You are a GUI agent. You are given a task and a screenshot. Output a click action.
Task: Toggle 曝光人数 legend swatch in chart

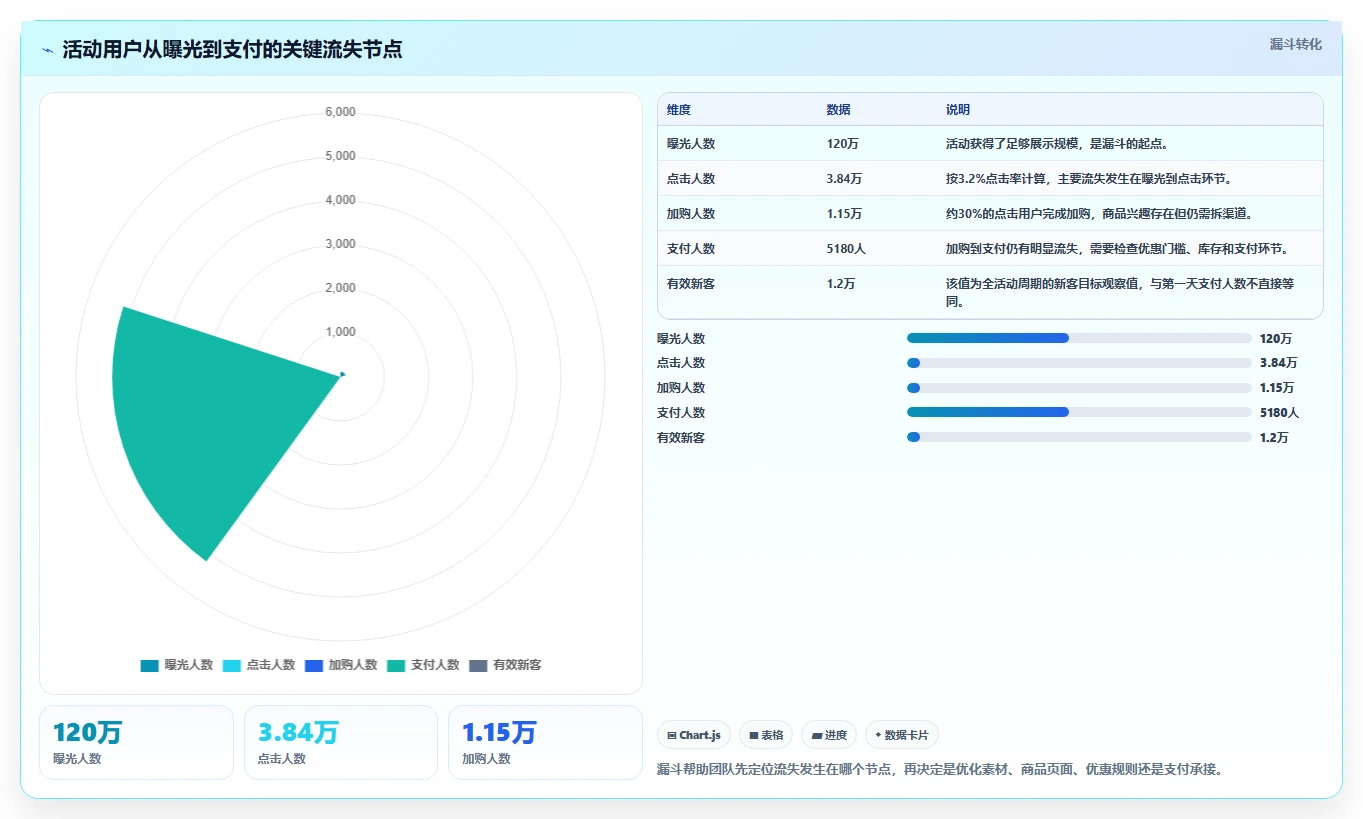(150, 665)
